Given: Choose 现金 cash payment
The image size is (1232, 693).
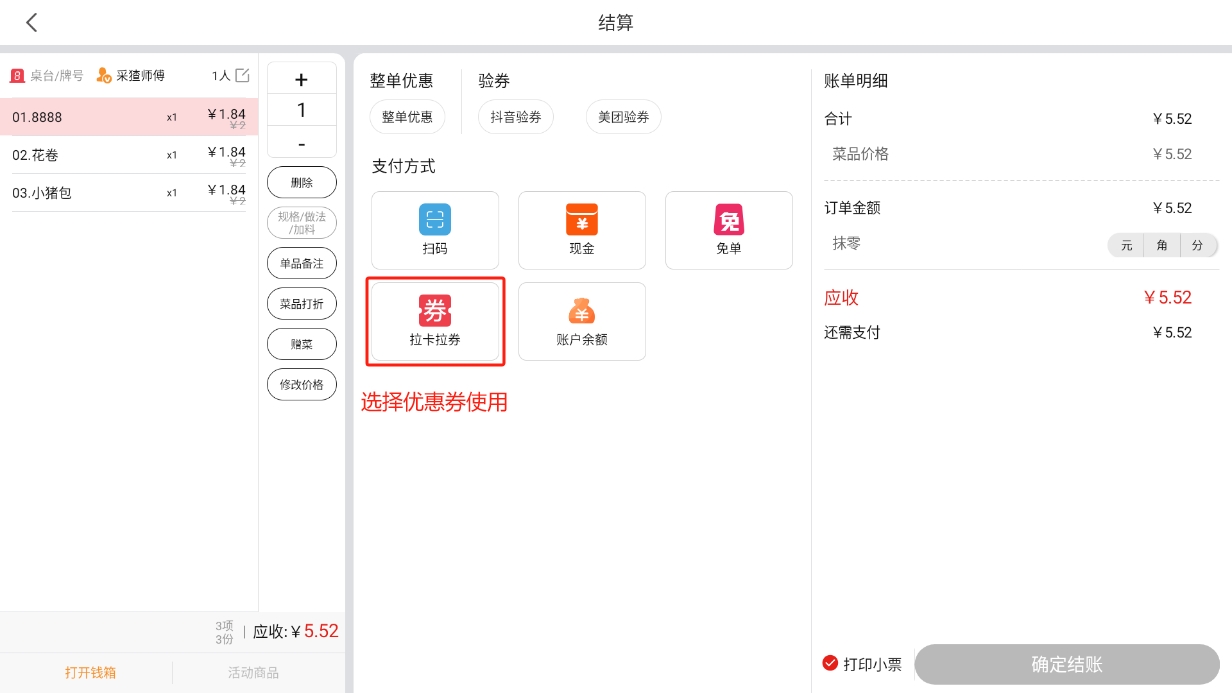Looking at the screenshot, I should tap(582, 230).
